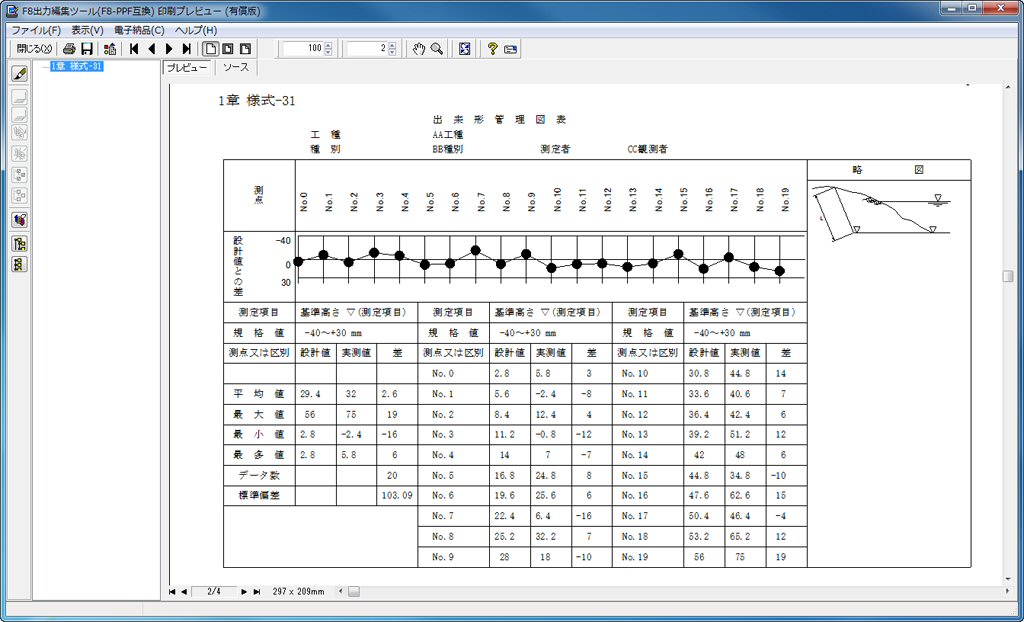This screenshot has height=622, width=1024.
Task: Open the ヘルプ(H) menu
Action: [195, 30]
